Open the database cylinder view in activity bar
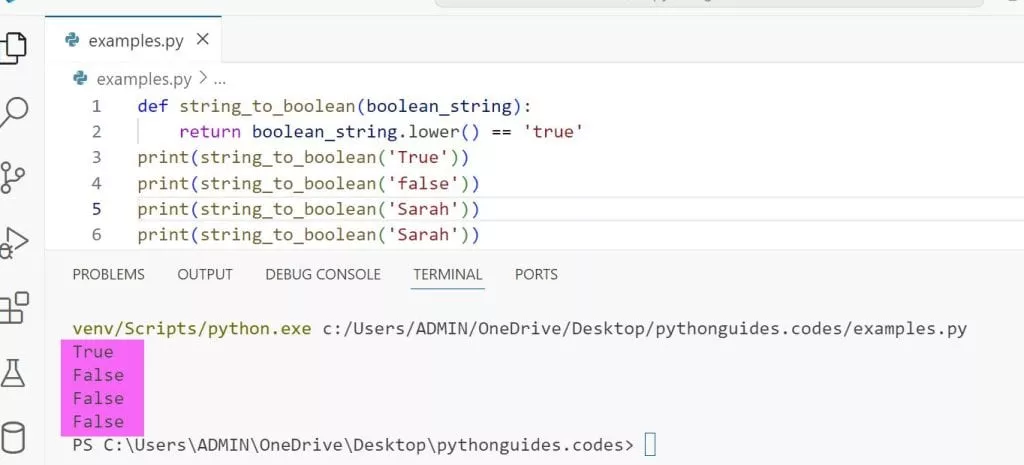This screenshot has width=1024, height=465. 14,438
